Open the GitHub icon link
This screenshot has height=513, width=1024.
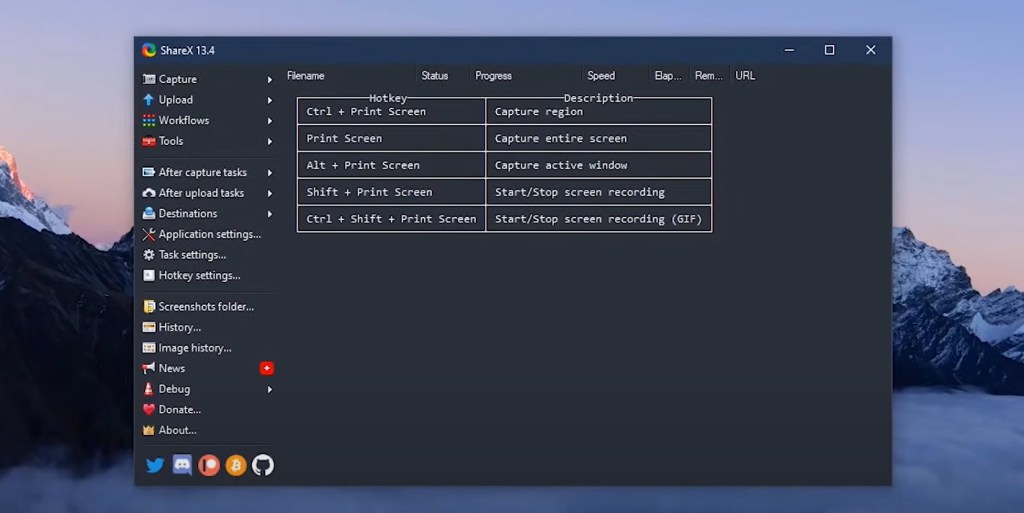point(262,465)
